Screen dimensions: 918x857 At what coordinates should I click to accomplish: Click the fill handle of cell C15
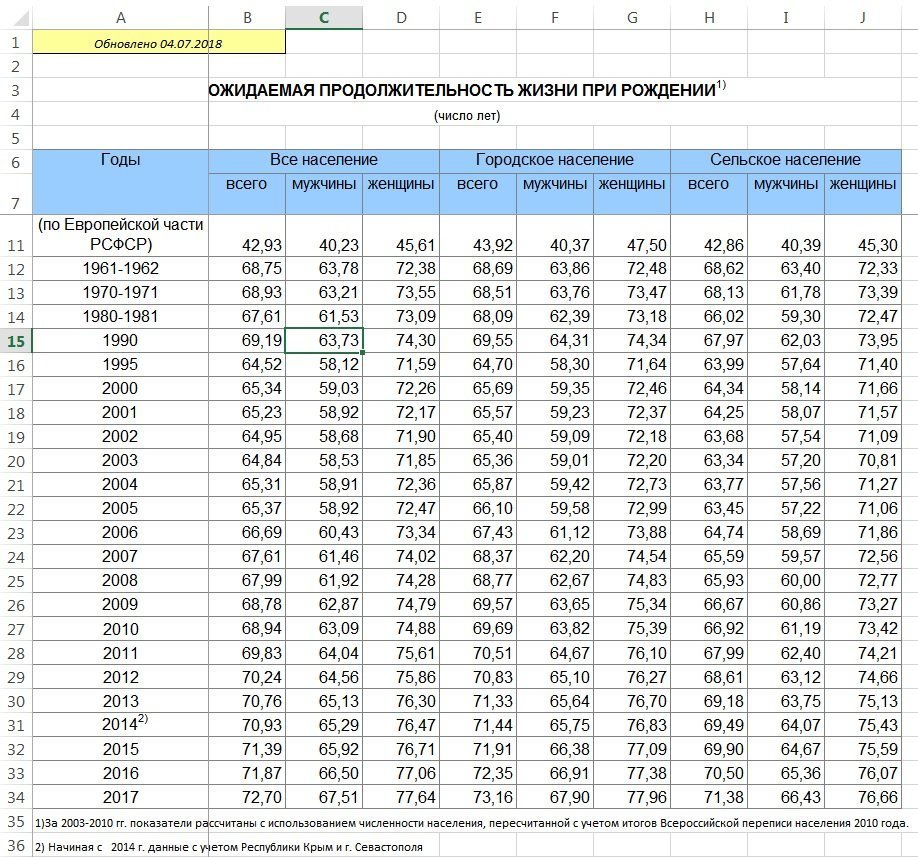(362, 352)
